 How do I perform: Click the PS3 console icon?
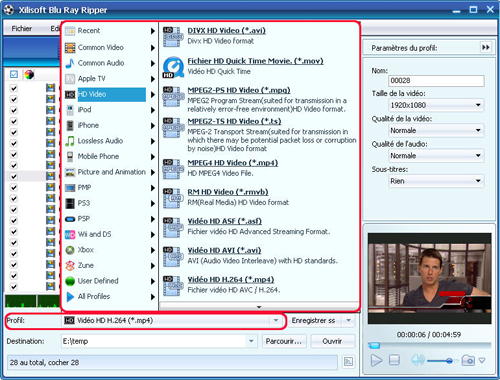70,203
